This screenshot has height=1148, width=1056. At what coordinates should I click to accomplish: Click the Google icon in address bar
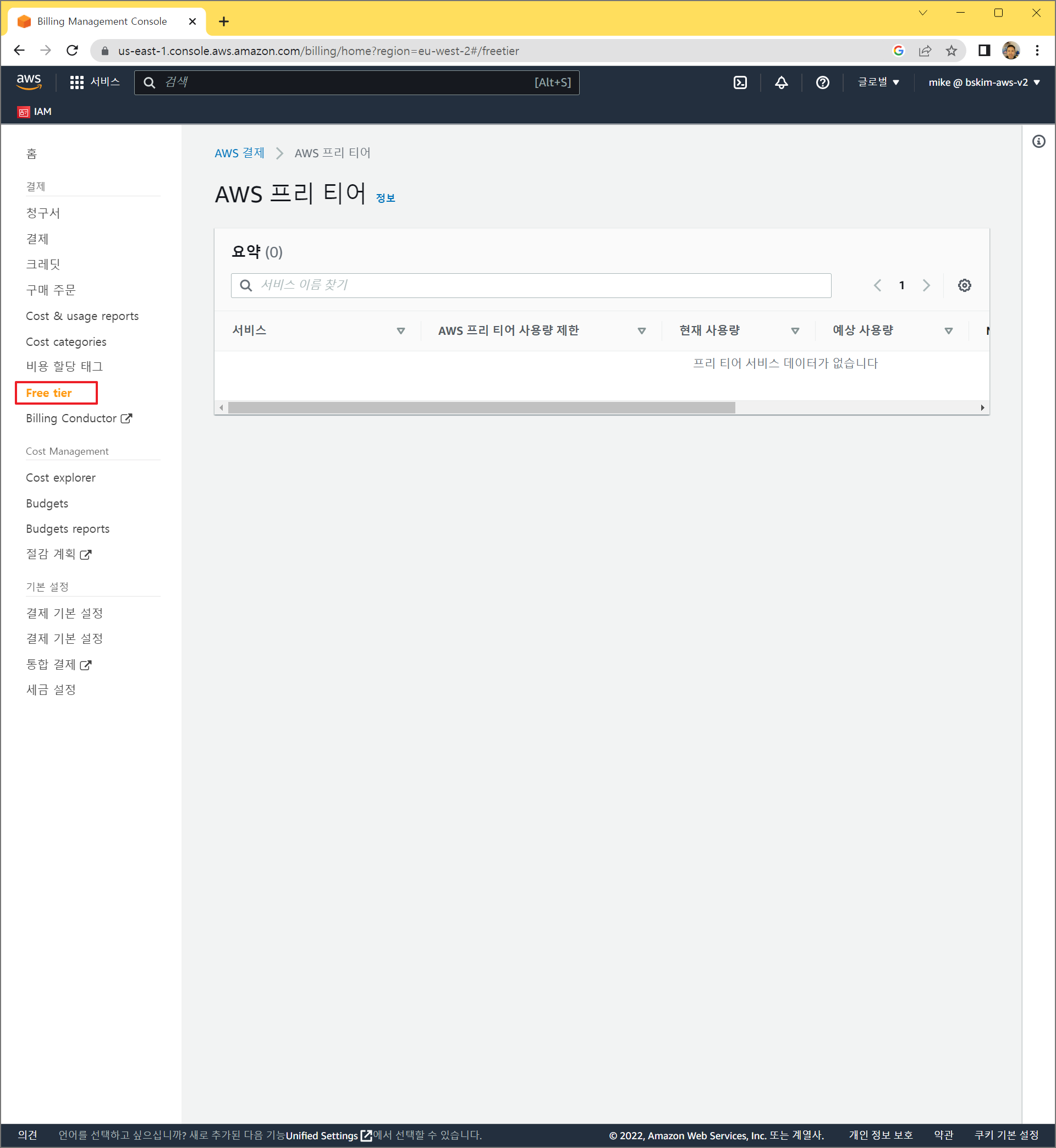[x=898, y=51]
